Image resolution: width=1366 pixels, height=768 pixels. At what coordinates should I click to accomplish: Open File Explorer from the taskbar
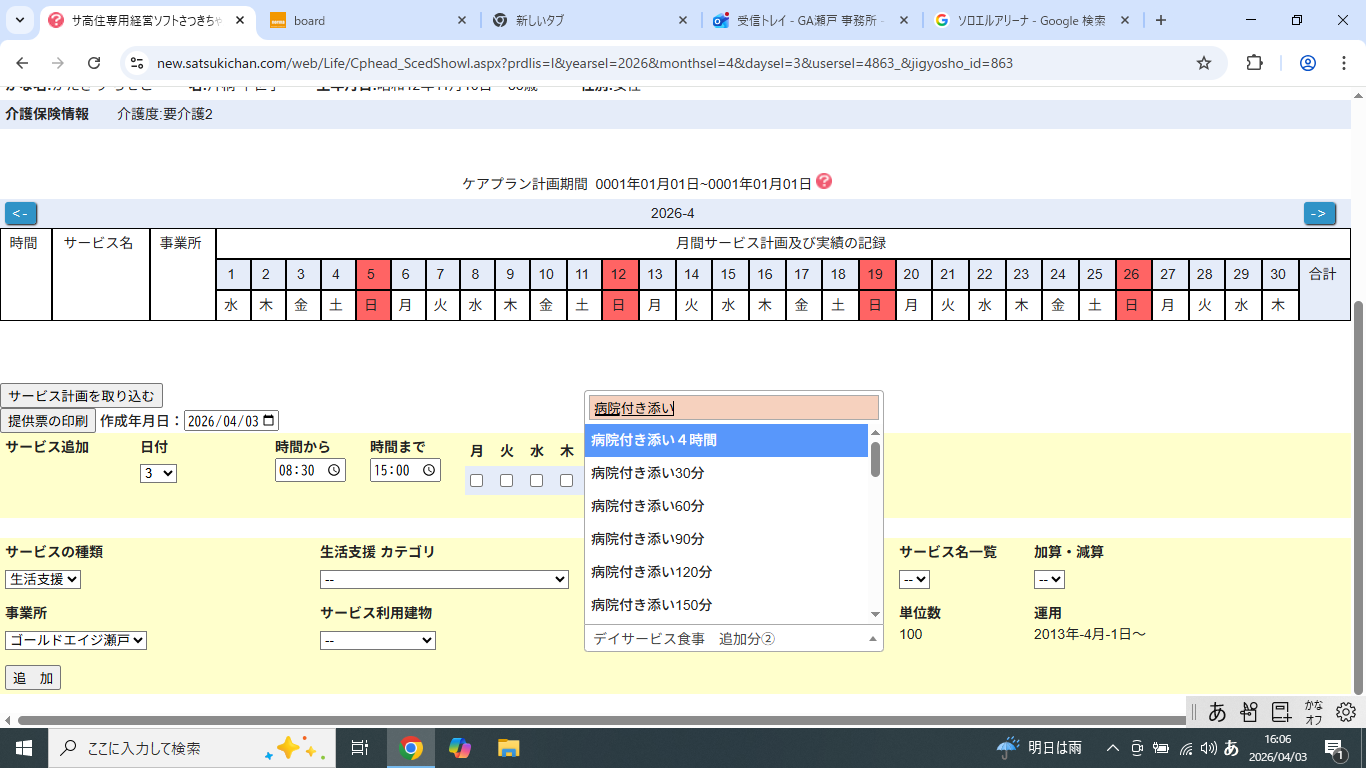coord(509,748)
